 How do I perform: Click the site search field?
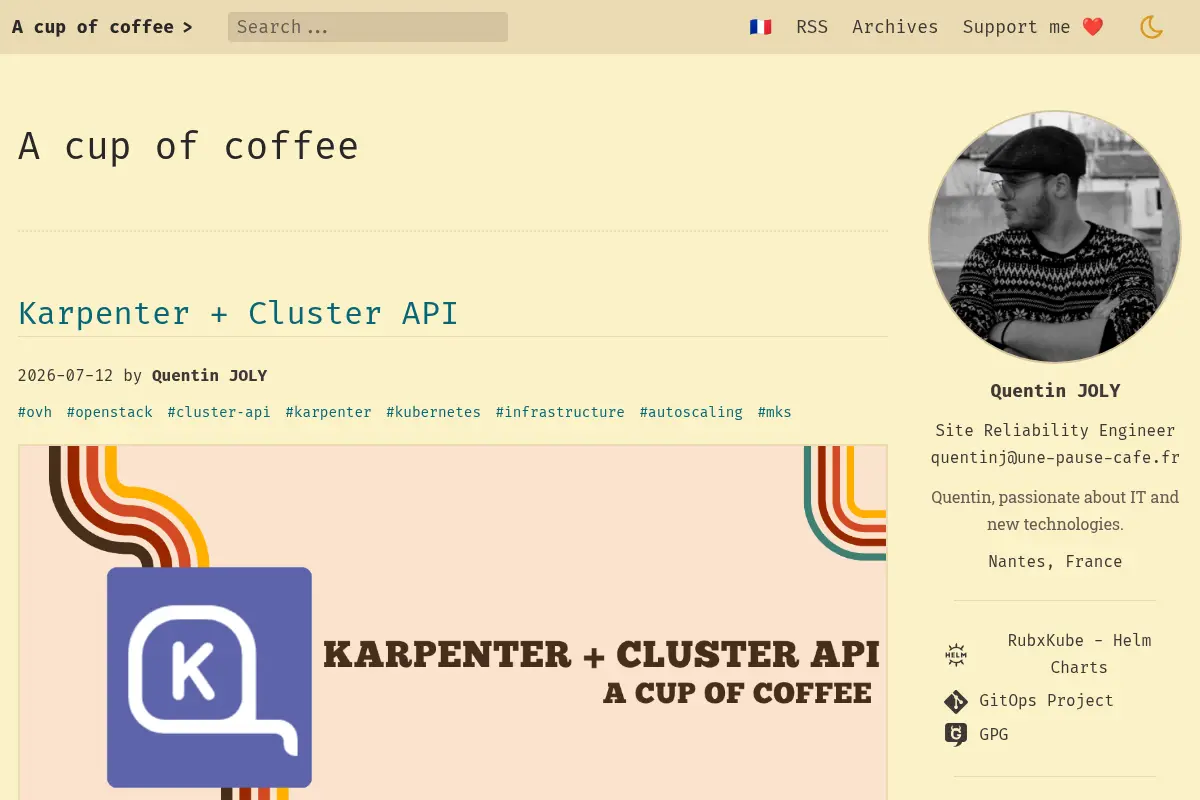coord(368,27)
